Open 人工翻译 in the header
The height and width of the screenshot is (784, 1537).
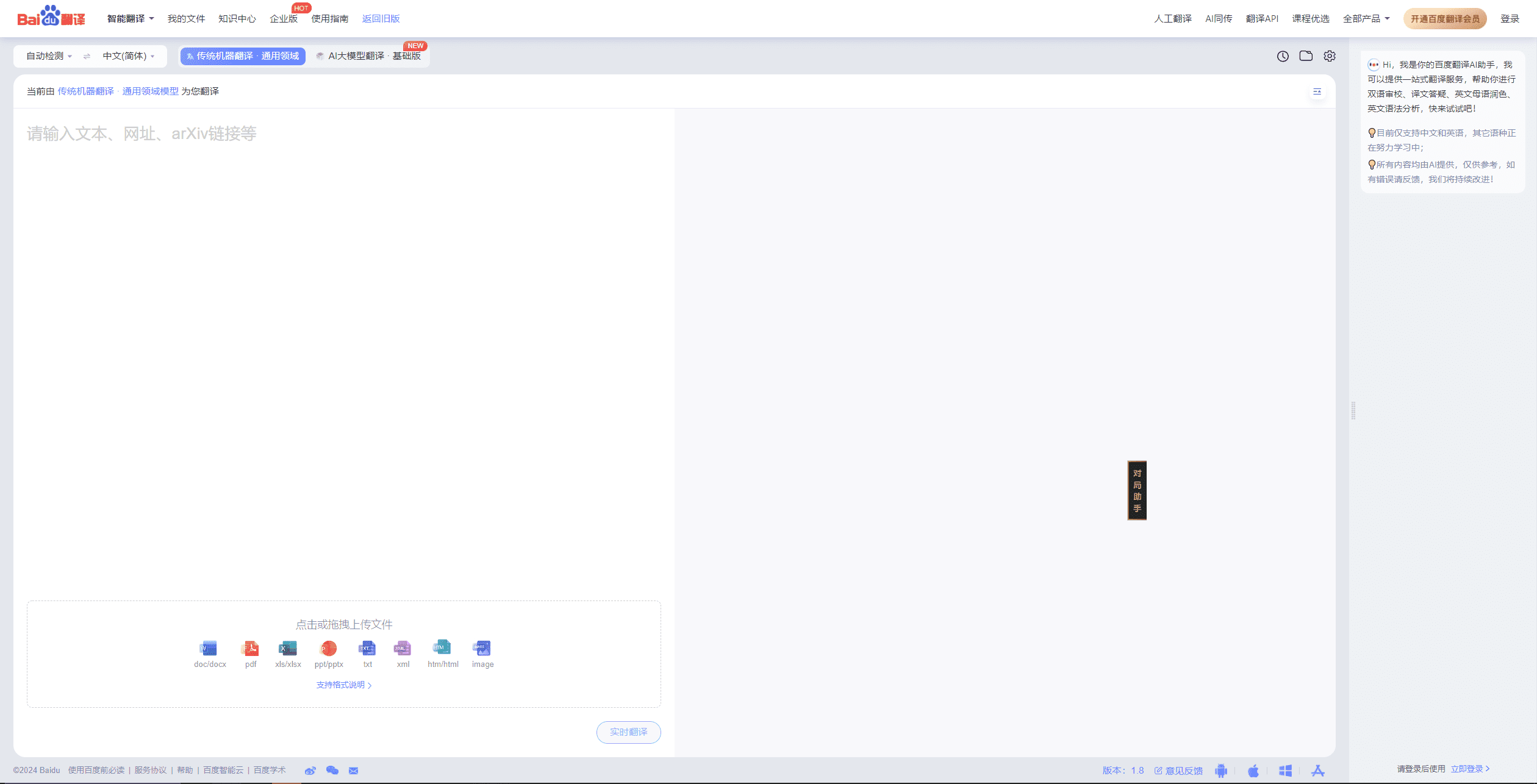1173,19
